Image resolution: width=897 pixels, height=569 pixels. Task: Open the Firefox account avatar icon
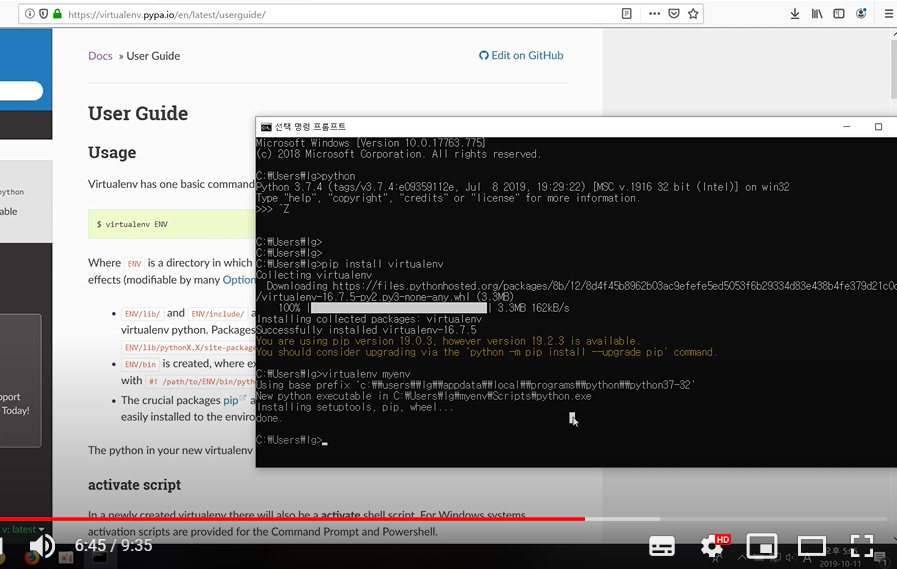tap(861, 14)
